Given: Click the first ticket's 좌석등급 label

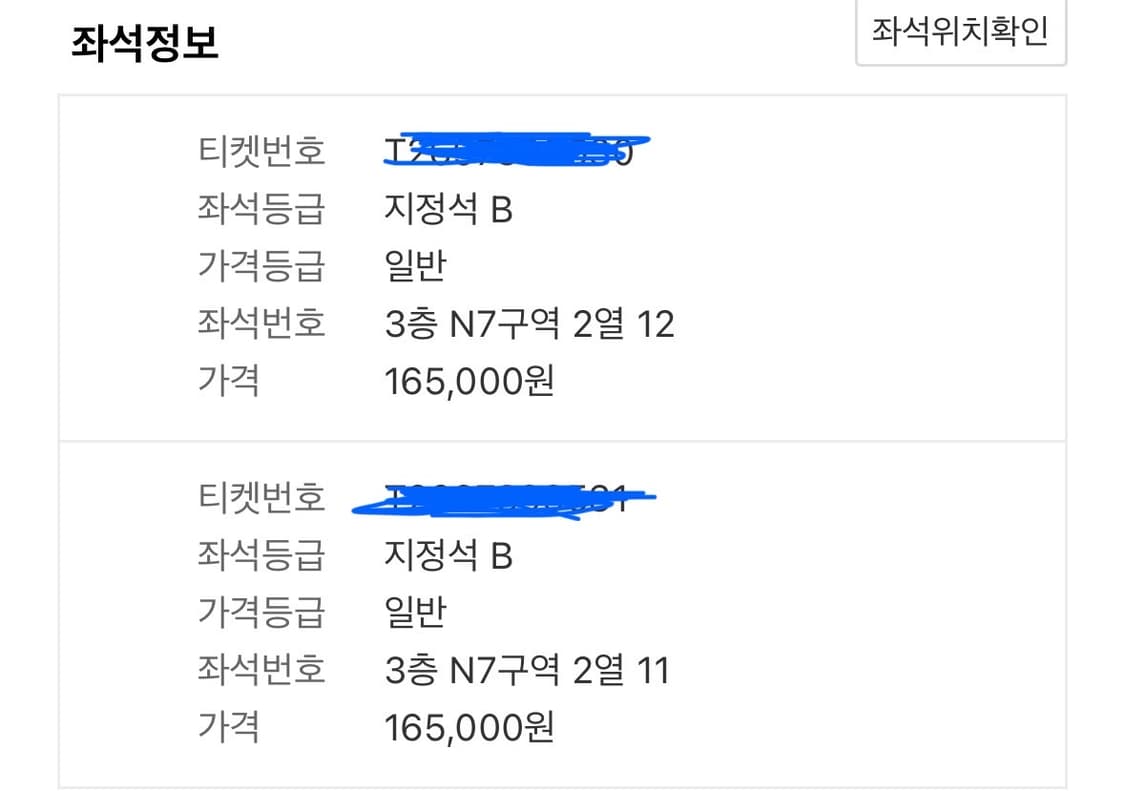Looking at the screenshot, I should pos(262,210).
